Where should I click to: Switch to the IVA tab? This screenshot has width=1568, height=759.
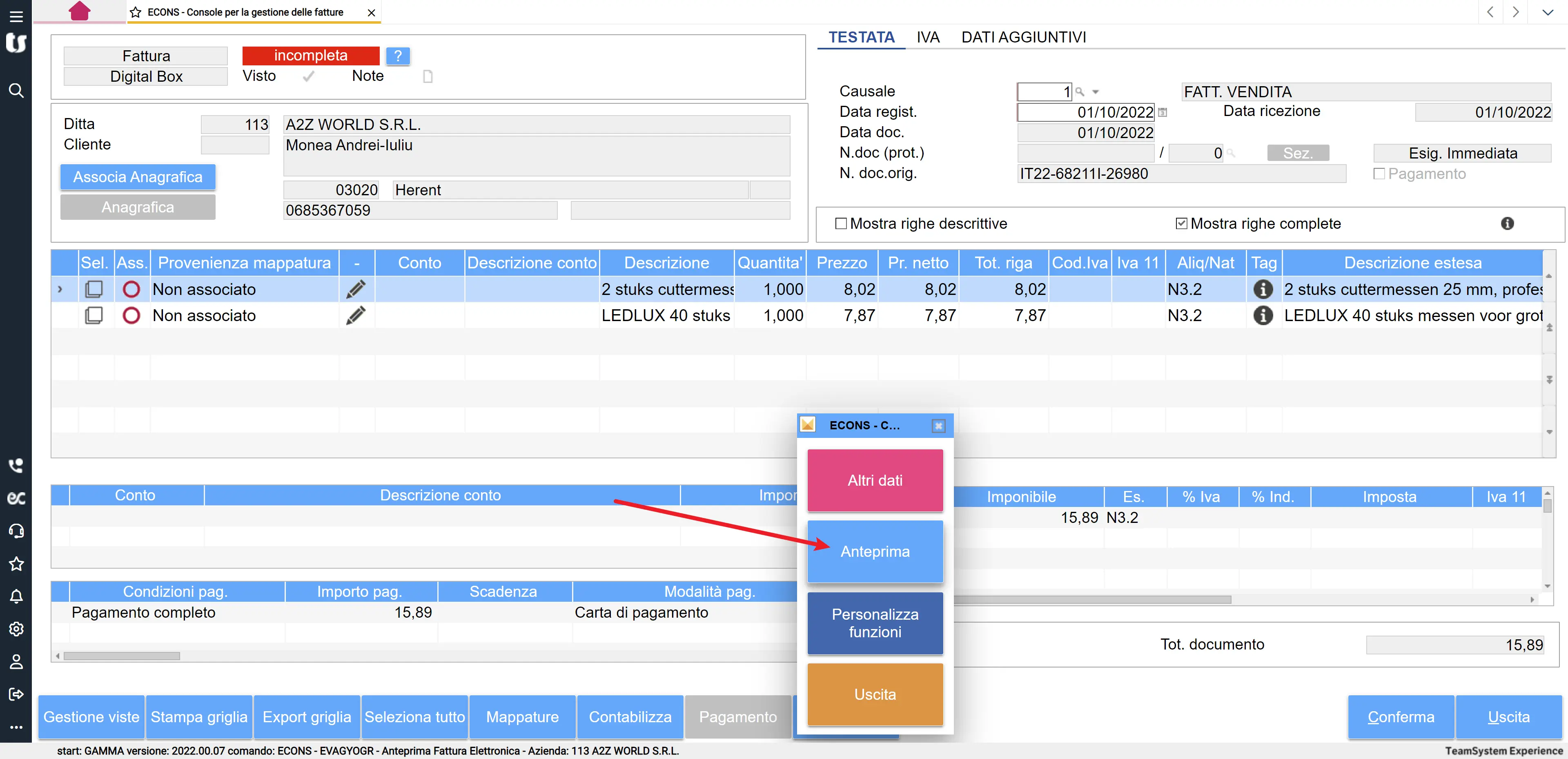(928, 37)
